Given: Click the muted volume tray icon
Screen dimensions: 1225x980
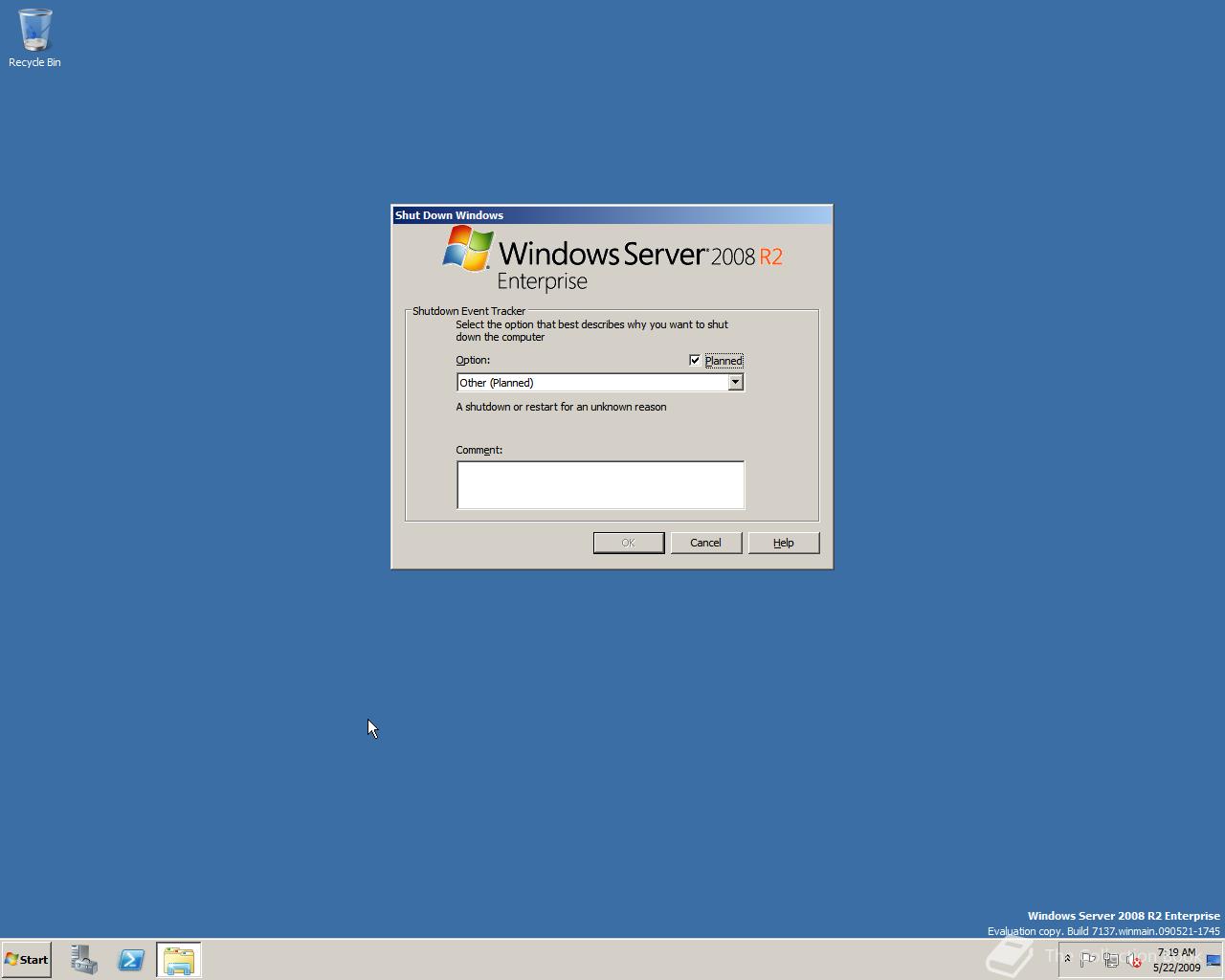Looking at the screenshot, I should (x=1134, y=960).
